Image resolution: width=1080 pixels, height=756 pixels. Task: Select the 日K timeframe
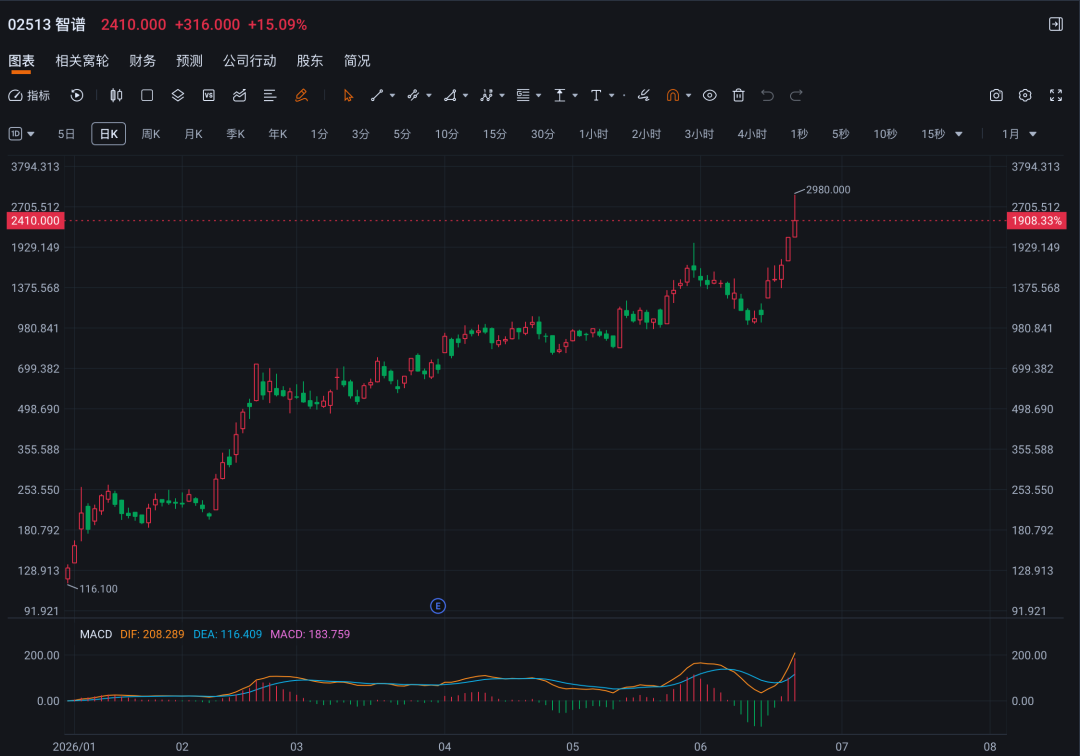(109, 134)
